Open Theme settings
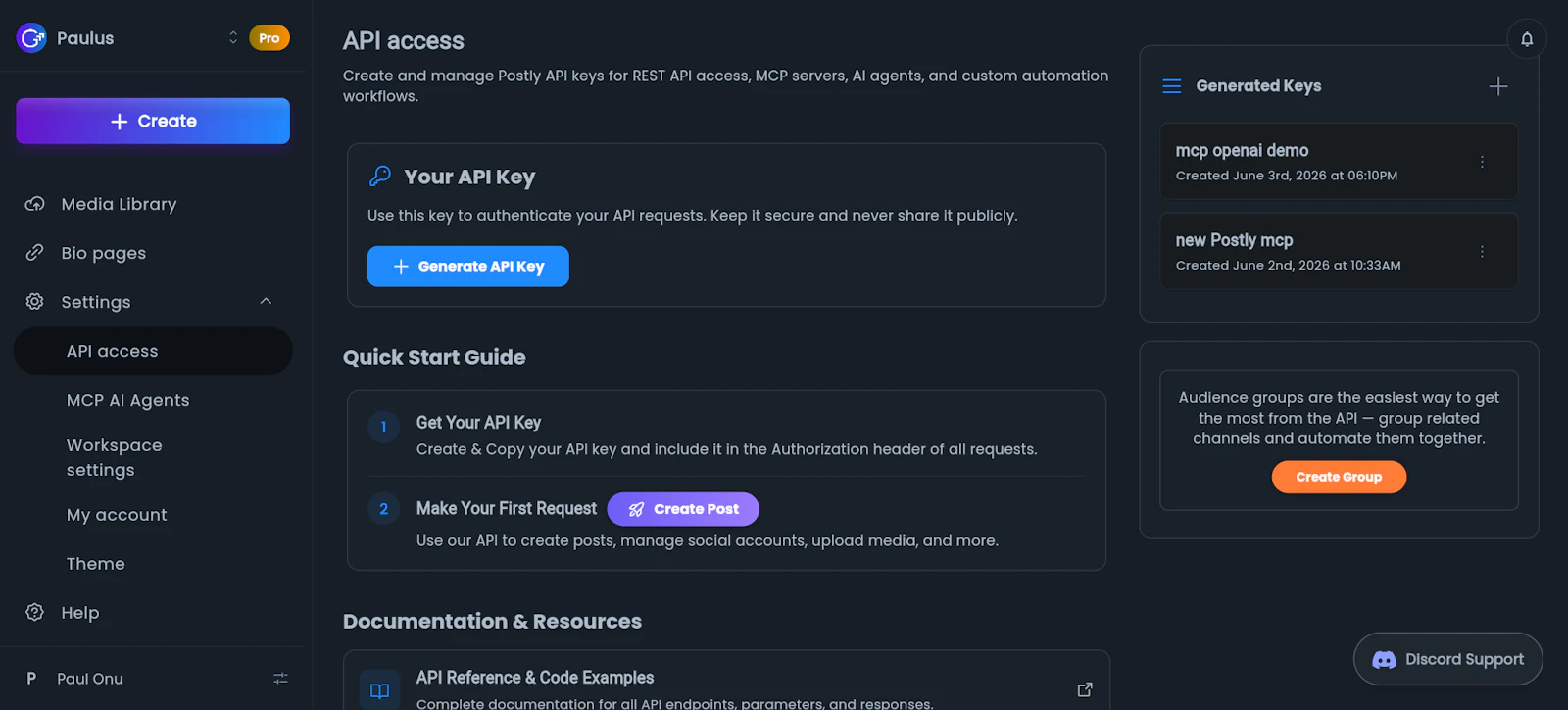The image size is (1568, 710). click(x=96, y=564)
